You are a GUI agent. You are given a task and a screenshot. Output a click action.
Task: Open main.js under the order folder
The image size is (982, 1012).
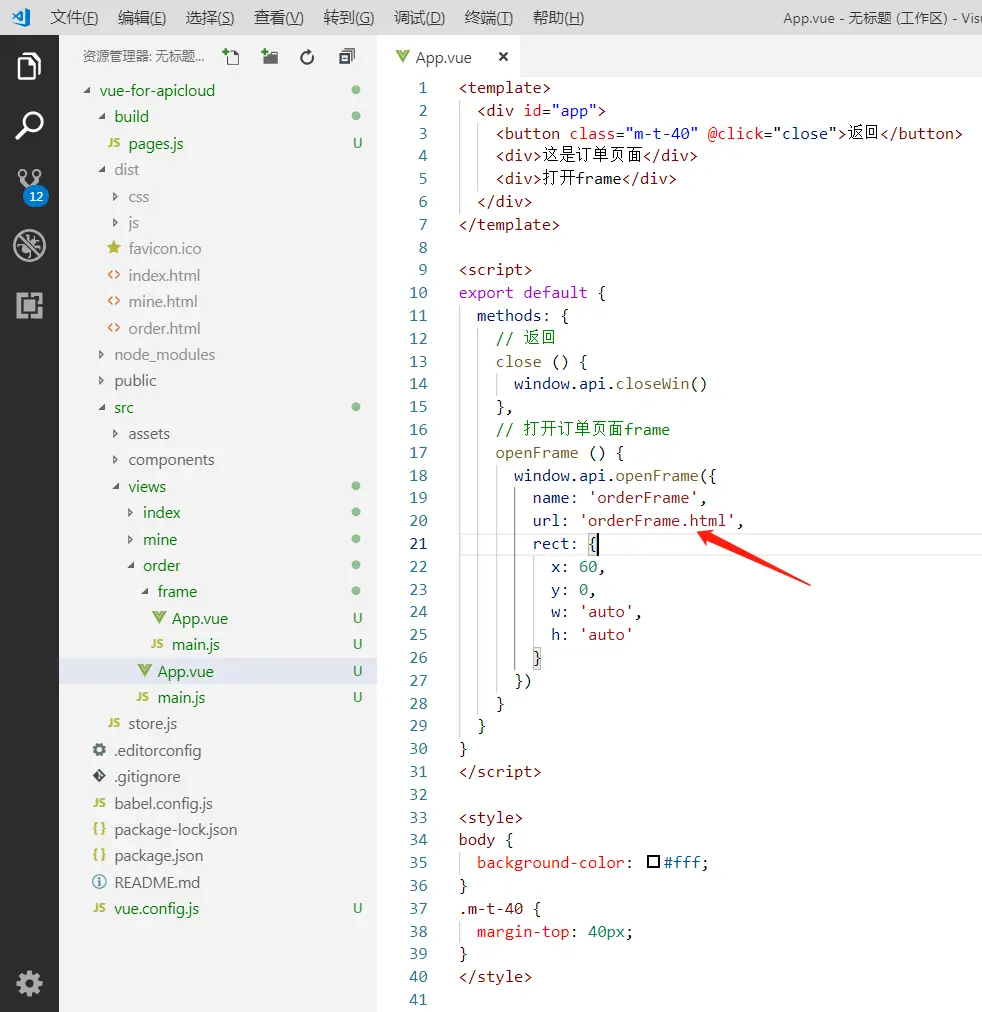tap(181, 697)
